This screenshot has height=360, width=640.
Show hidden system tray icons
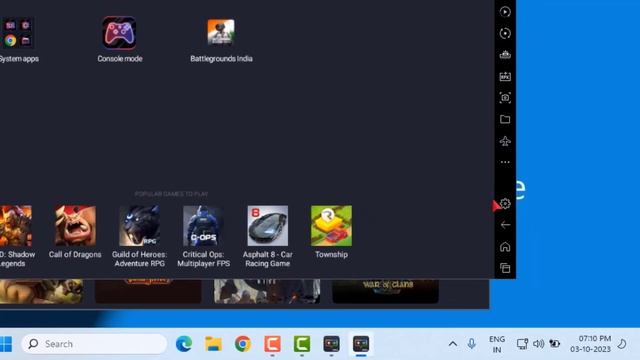point(453,344)
